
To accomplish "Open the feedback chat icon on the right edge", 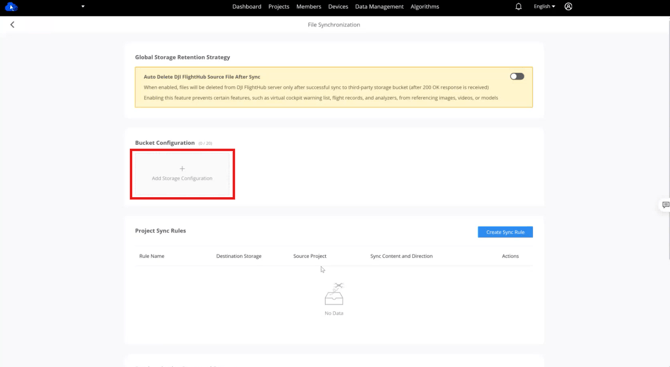I will pos(665,205).
